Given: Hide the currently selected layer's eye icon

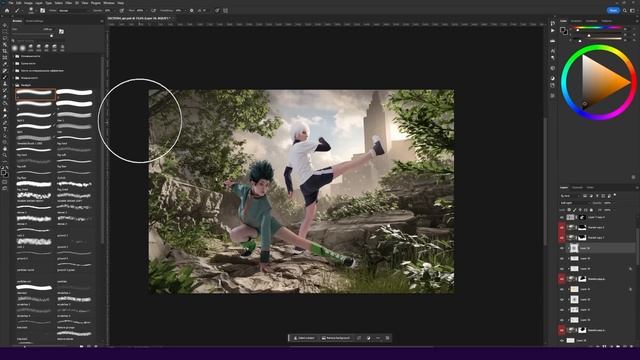Looking at the screenshot, I should tap(562, 248).
